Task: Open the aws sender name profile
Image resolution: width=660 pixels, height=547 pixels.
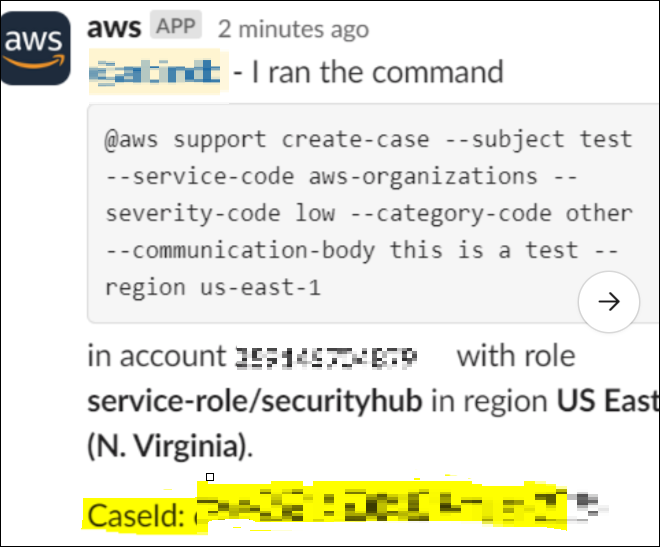Action: (x=114, y=28)
